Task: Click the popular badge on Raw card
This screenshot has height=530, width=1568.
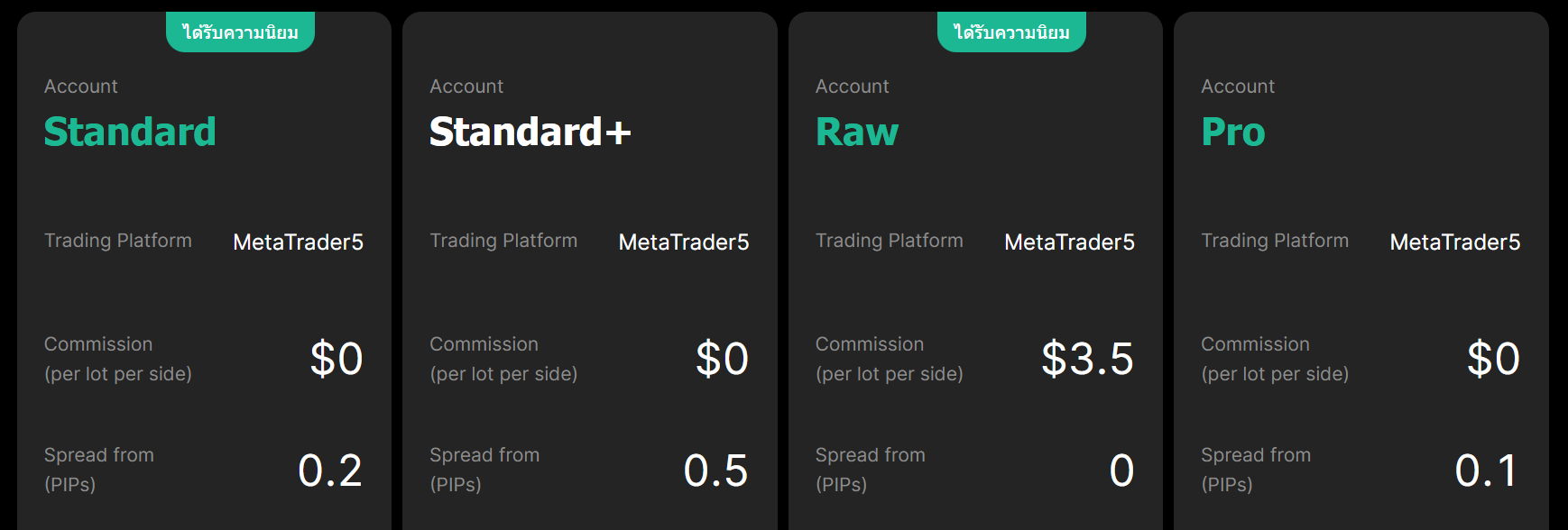Action: click(x=1011, y=32)
